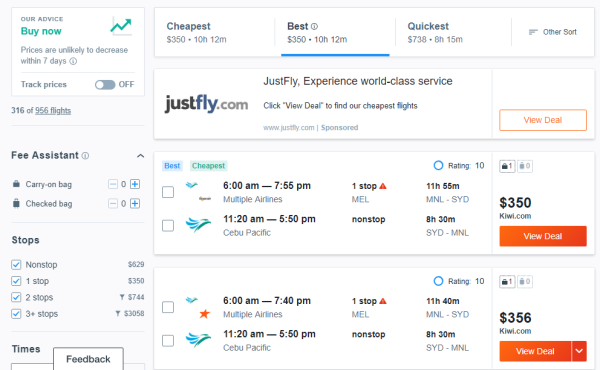This screenshot has width=600, height=370.
Task: Click the checked bag icon above $356
Action: click(525, 282)
